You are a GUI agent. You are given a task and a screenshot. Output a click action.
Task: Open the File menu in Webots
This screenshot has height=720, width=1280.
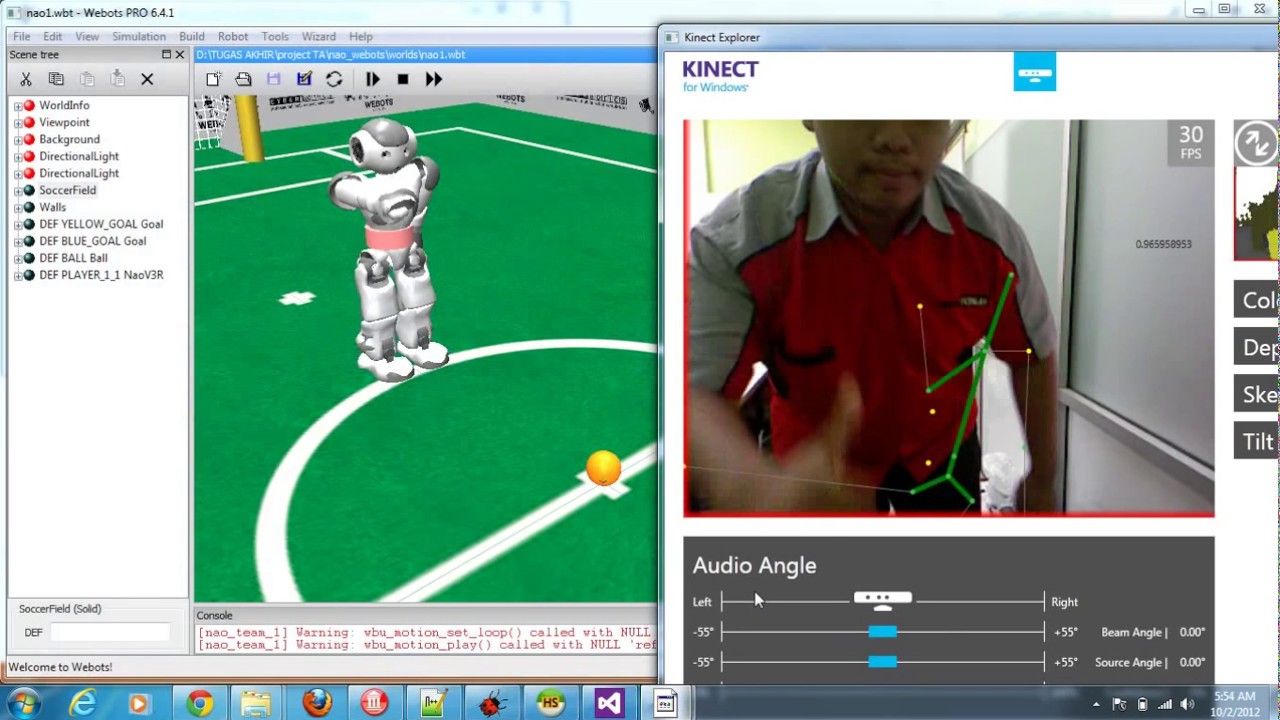(21, 36)
